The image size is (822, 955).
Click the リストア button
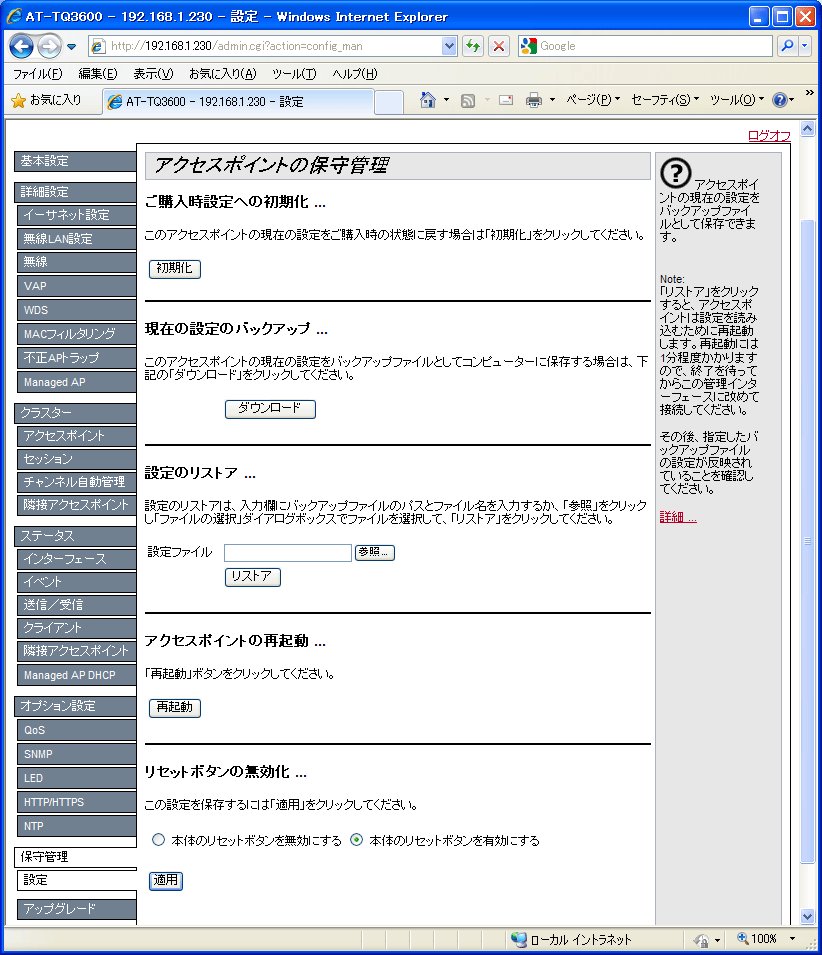tap(253, 577)
